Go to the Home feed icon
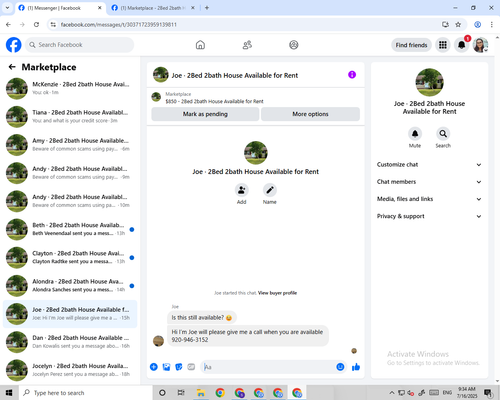500x400 pixels. pos(200,45)
